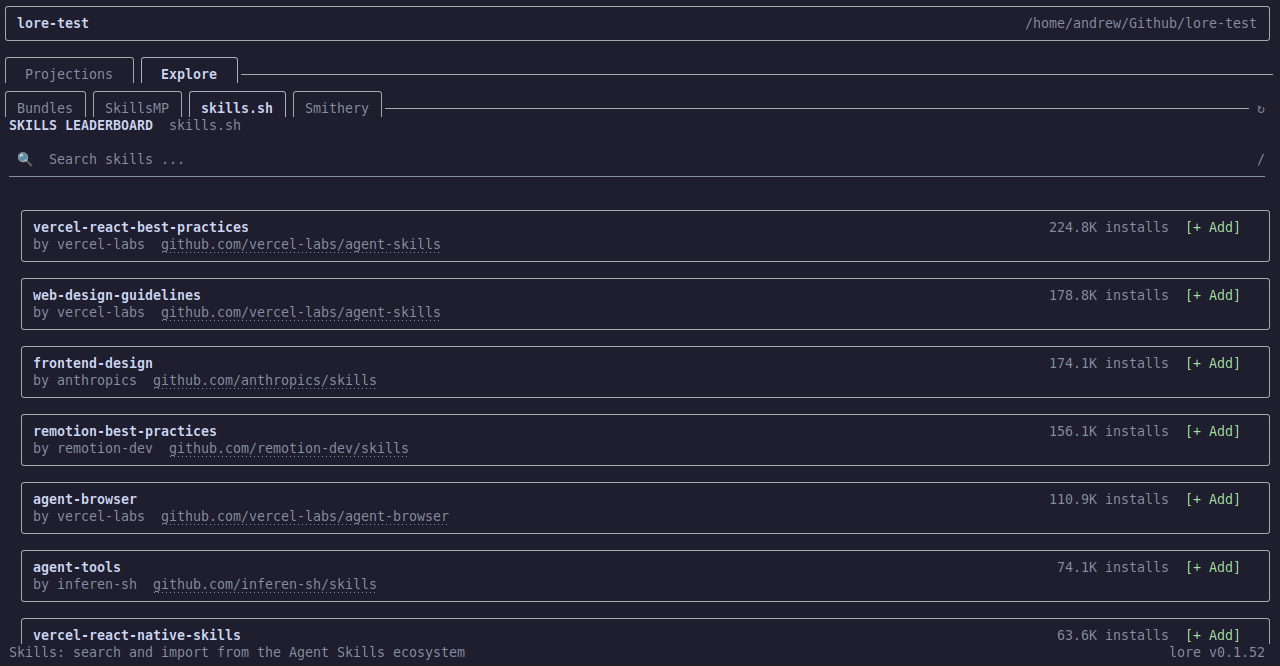Open the github.com/remotion-dev/skills link
1280x666 pixels.
288,448
